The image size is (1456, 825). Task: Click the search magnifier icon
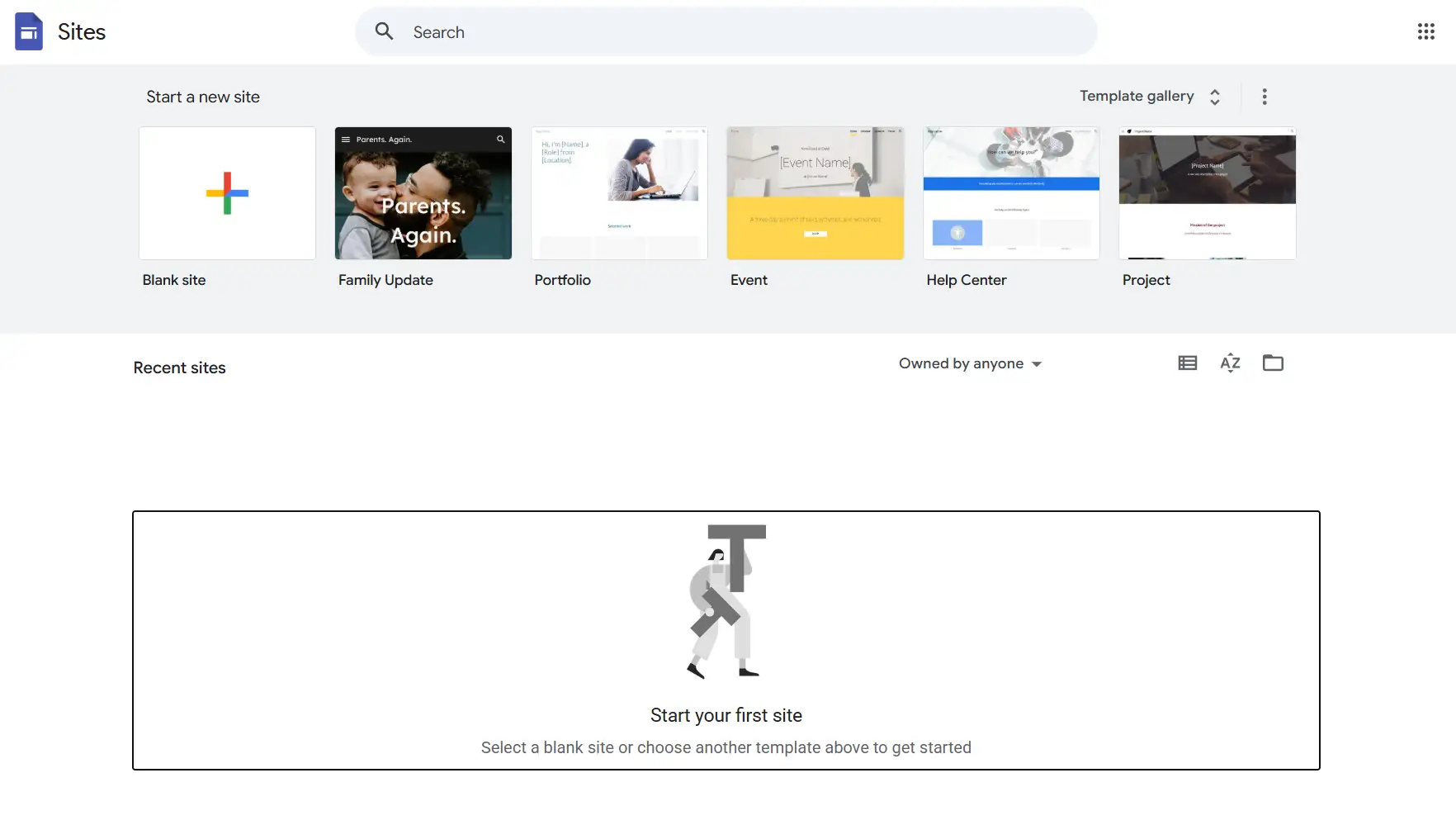point(384,31)
